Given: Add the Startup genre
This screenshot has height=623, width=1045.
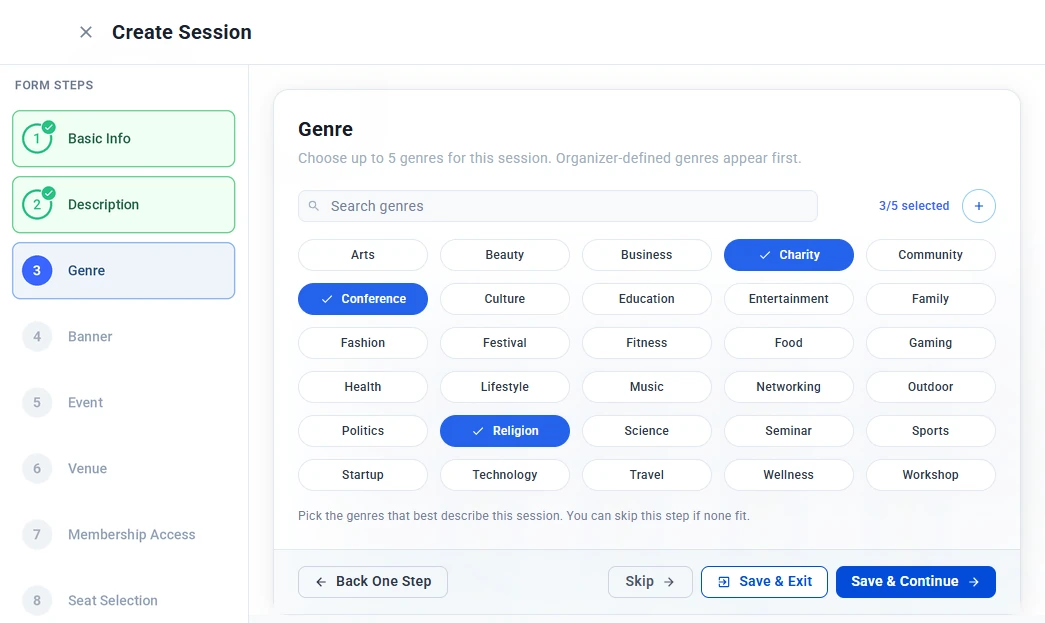Looking at the screenshot, I should [363, 474].
